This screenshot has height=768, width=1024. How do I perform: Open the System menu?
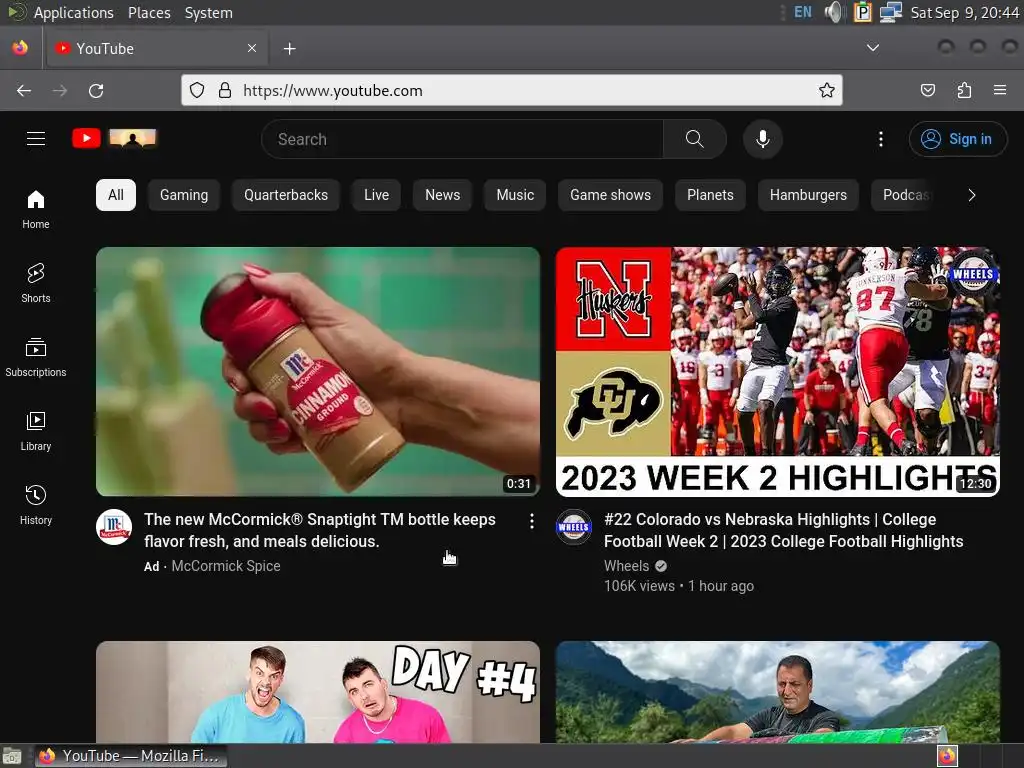coord(208,12)
